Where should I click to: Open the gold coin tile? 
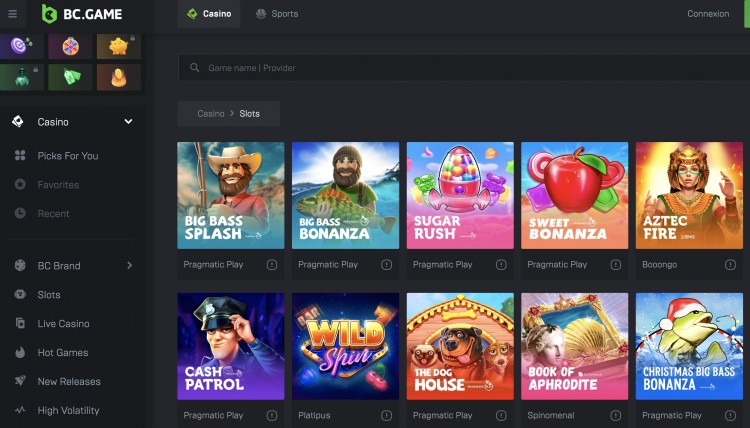point(119,77)
